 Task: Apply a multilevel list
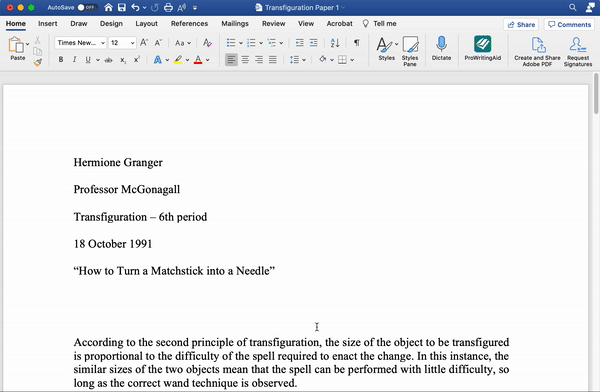(x=271, y=42)
